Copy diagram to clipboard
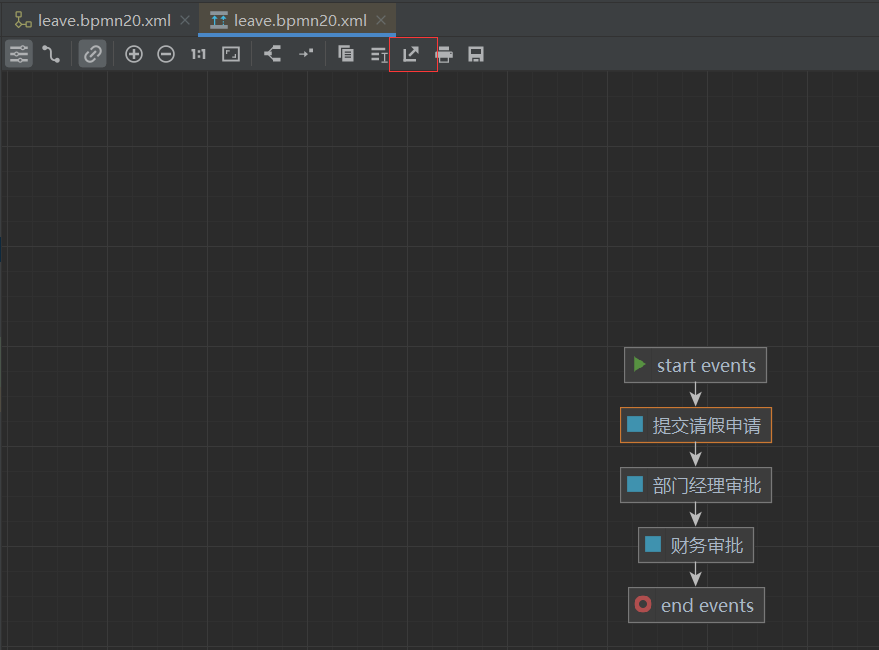879x650 pixels. click(x=346, y=54)
